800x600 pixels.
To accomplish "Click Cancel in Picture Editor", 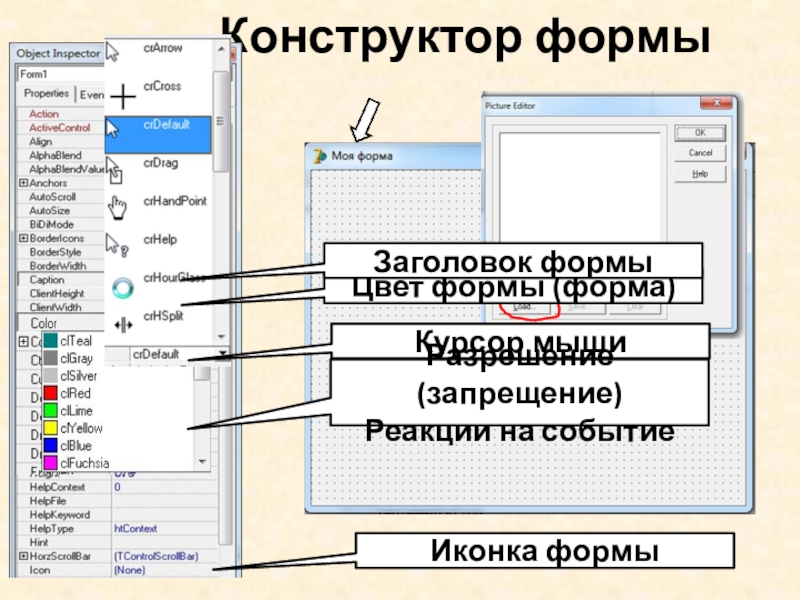I will (700, 153).
